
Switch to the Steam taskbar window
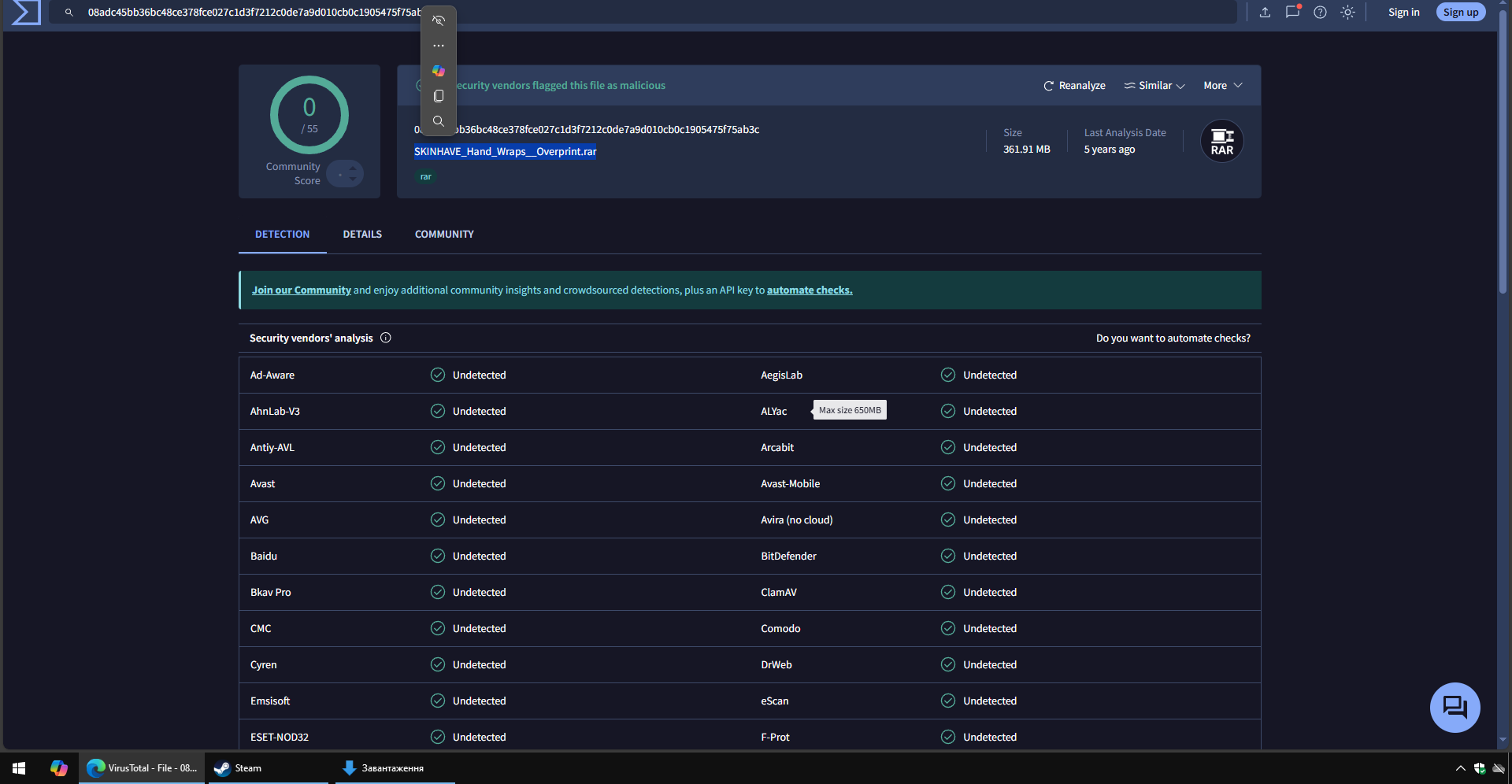(x=268, y=768)
